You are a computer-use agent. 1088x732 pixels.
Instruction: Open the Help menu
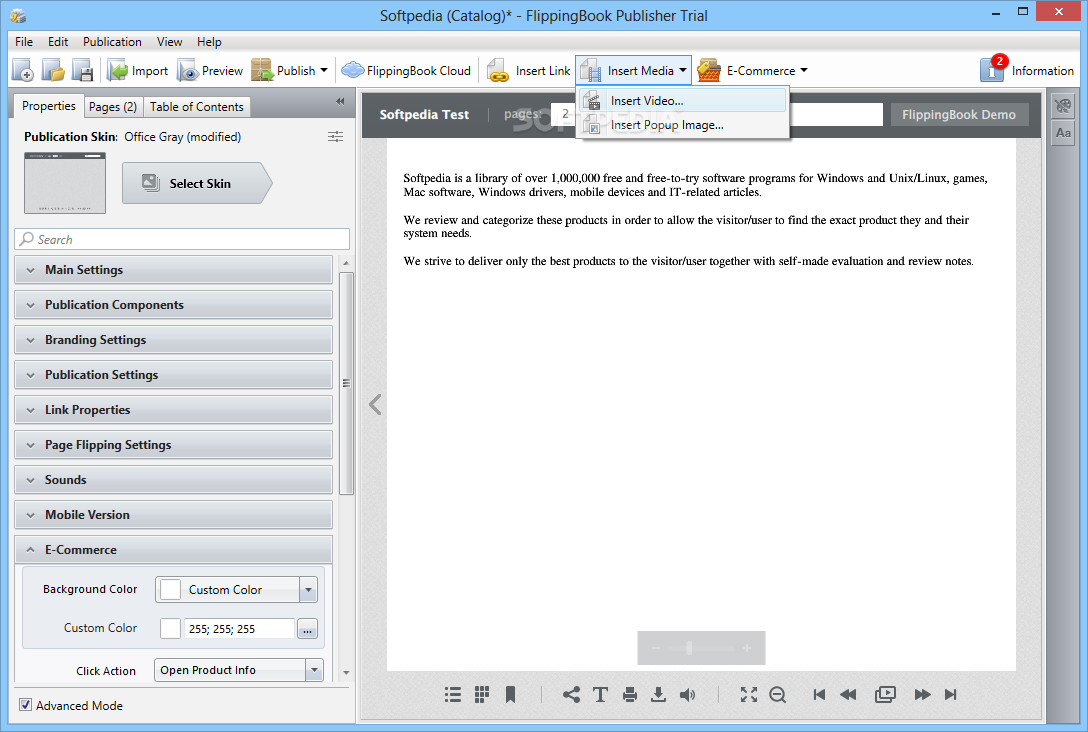click(x=209, y=42)
